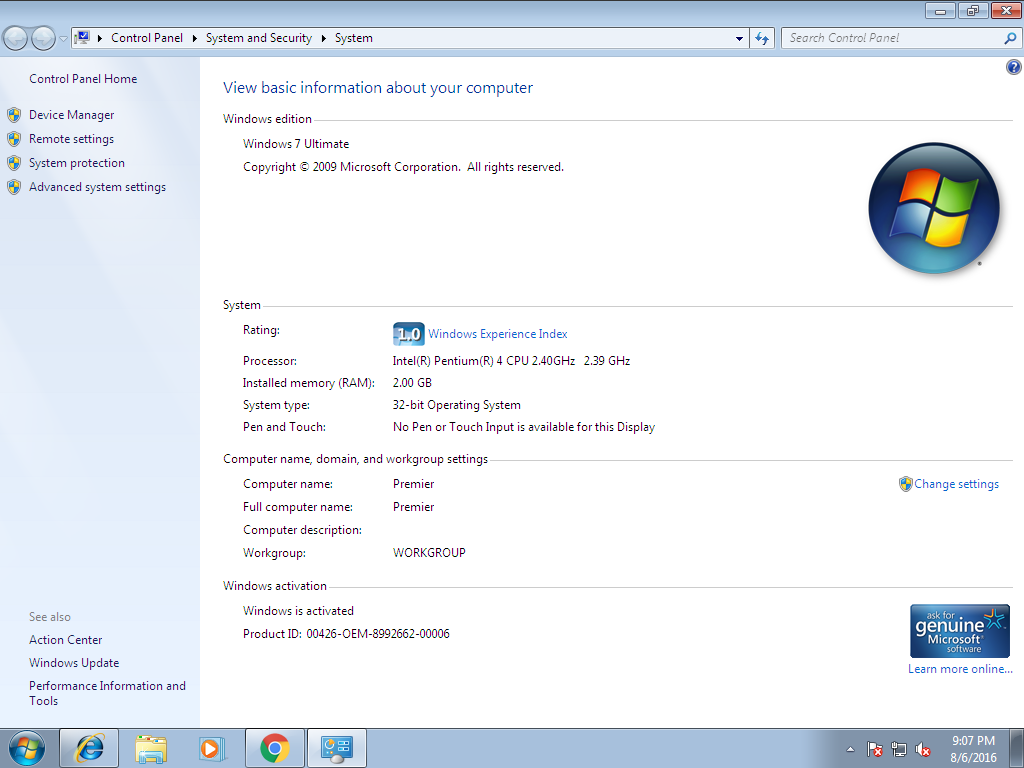Click the shield icon beside Device Manager
The height and width of the screenshot is (768, 1024).
[14, 116]
